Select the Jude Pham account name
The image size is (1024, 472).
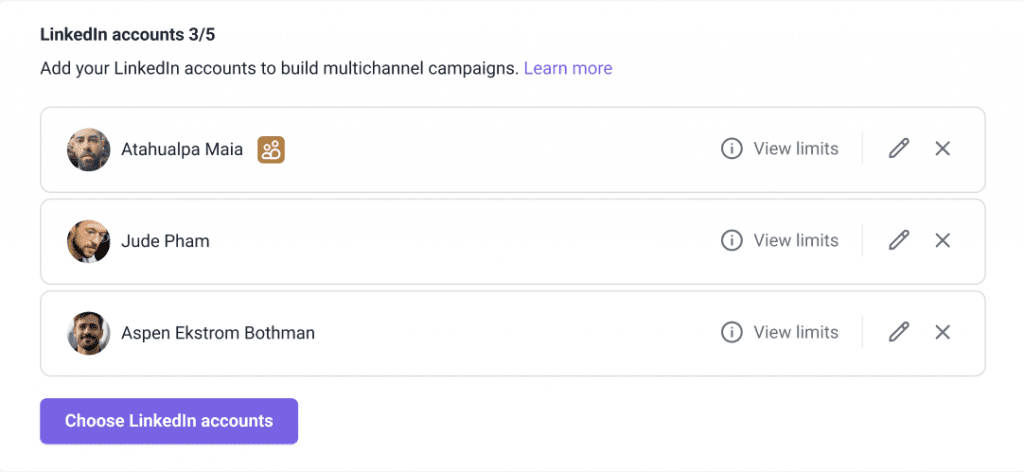(x=165, y=241)
